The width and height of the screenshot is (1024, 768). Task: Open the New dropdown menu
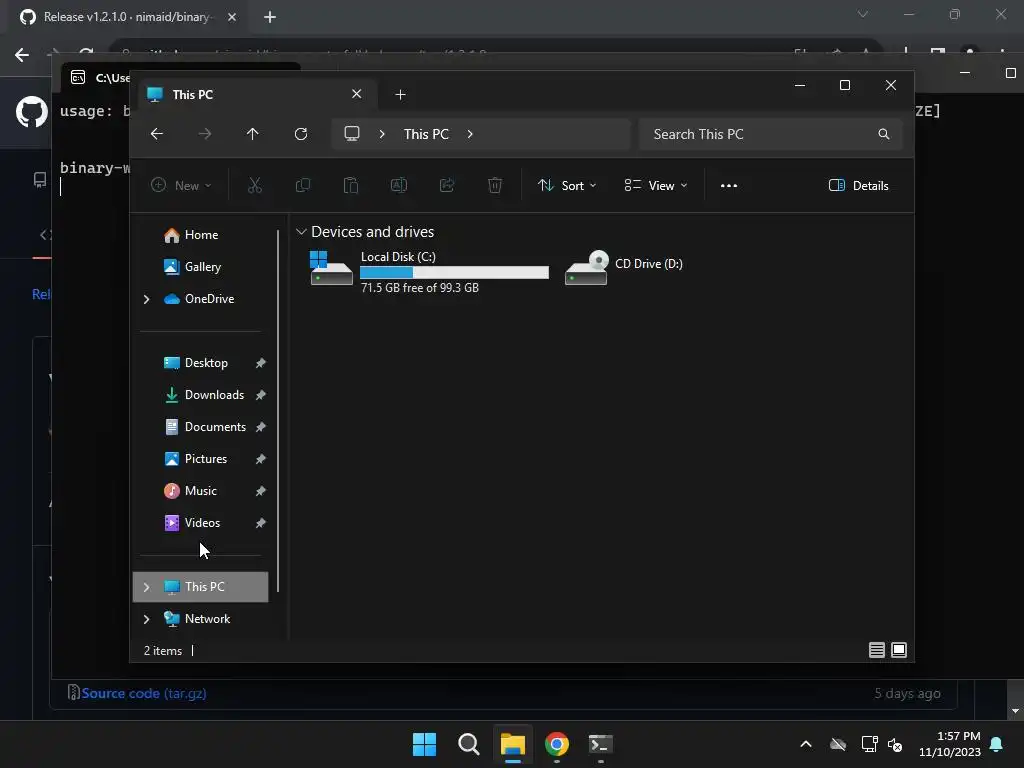(181, 185)
